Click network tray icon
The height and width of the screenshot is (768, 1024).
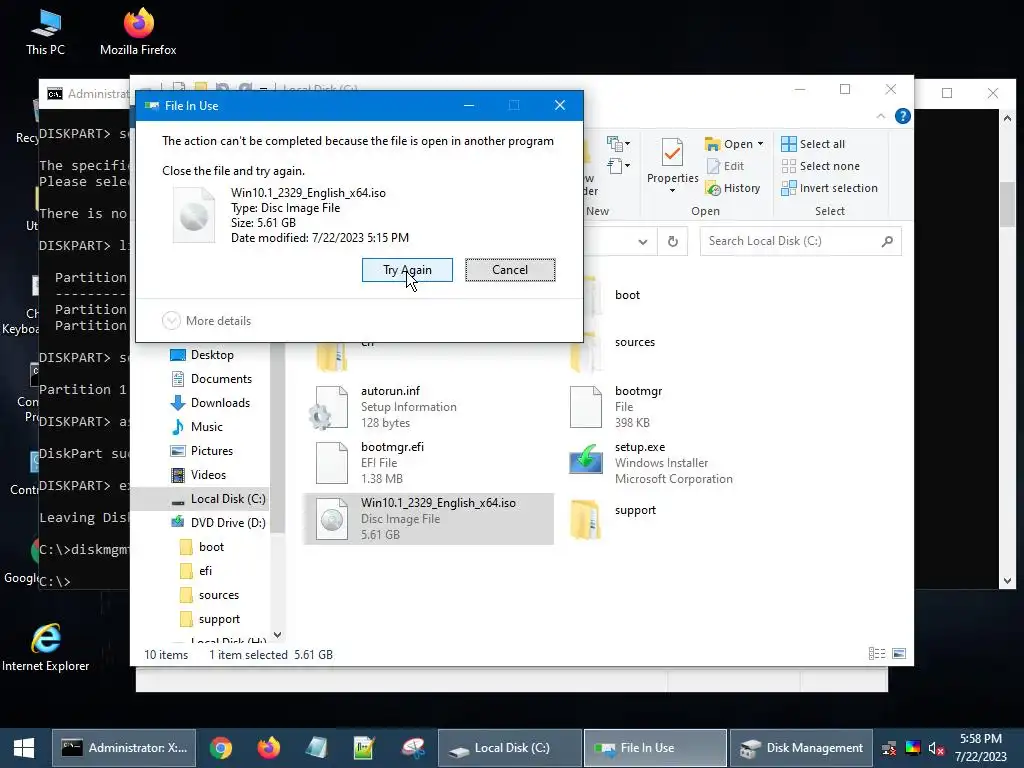tap(889, 748)
